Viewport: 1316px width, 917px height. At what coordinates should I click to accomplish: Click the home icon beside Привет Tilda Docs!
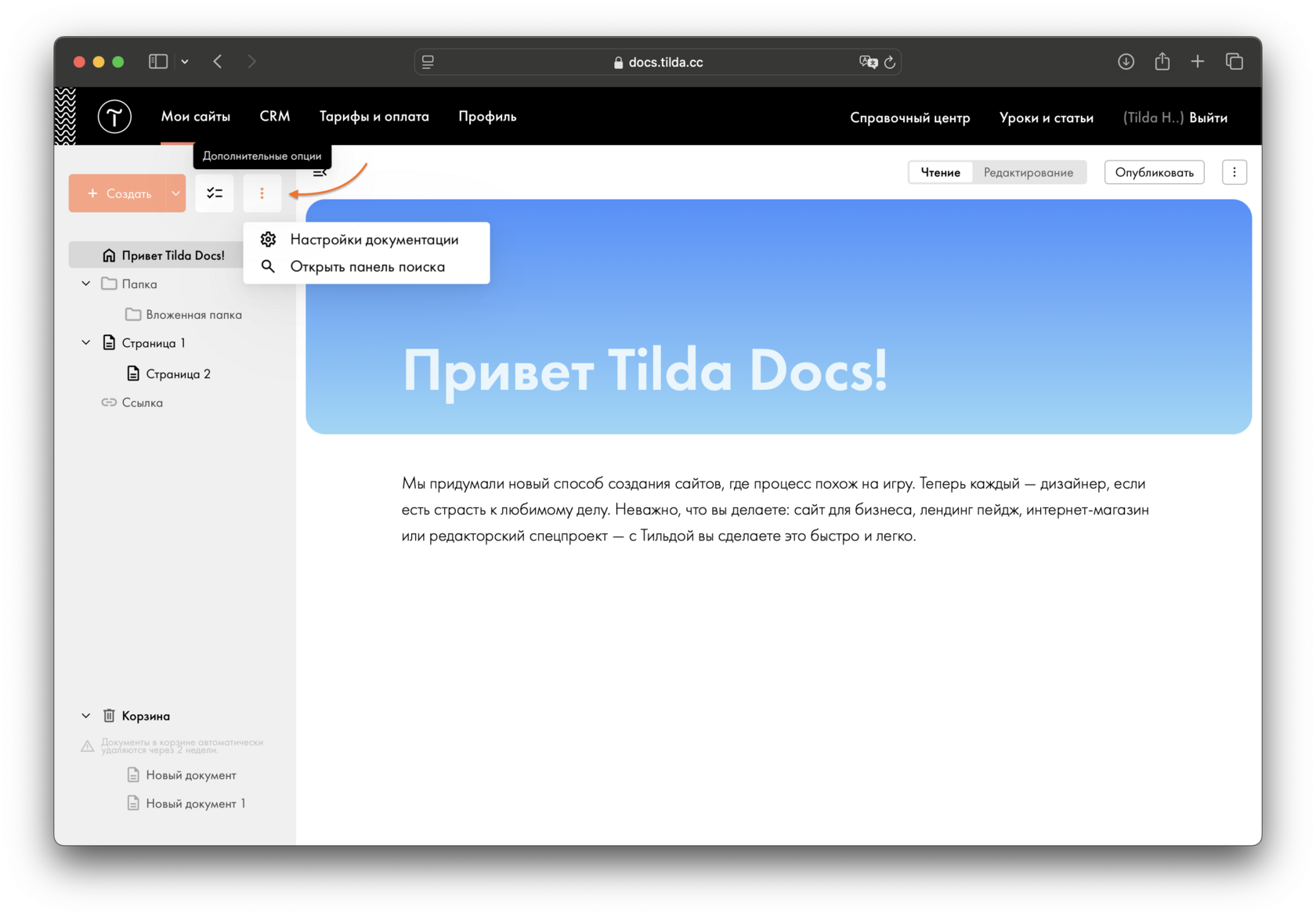[109, 255]
